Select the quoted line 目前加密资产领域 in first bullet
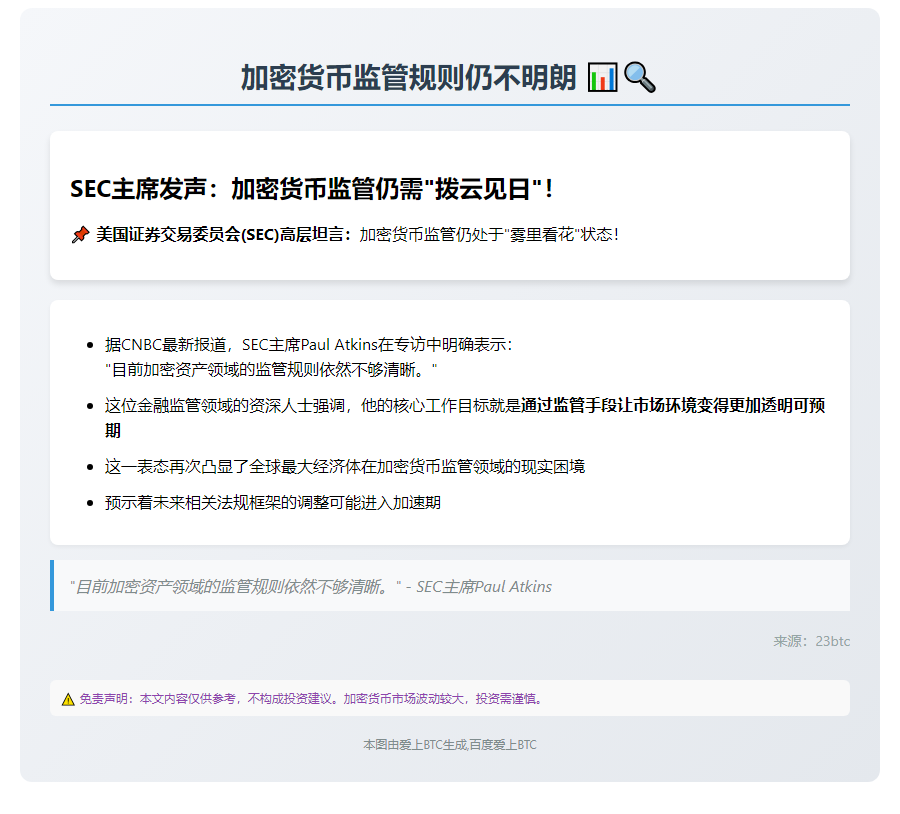Image resolution: width=900 pixels, height=814 pixels. coord(271,370)
